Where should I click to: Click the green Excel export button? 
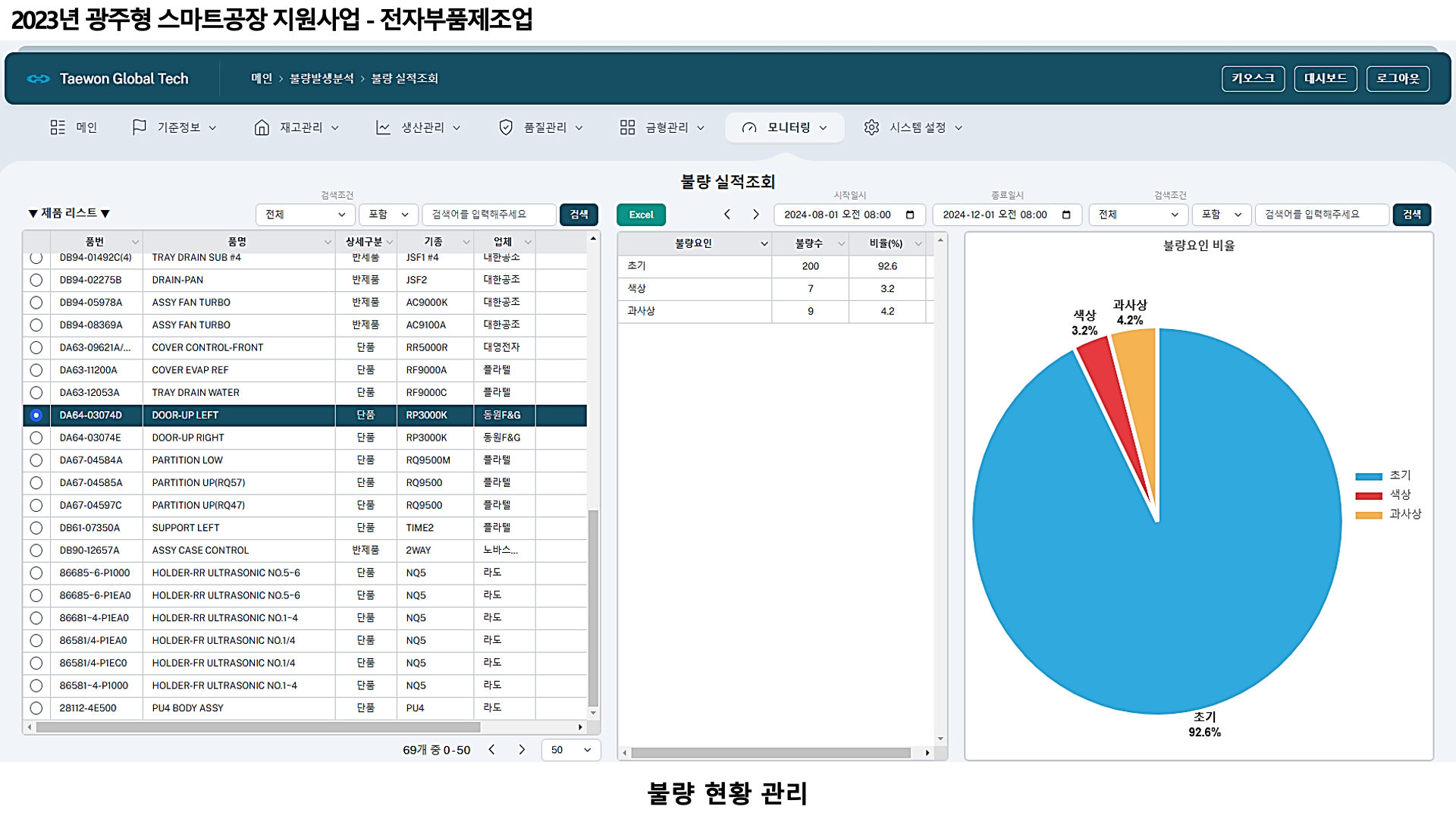pos(641,215)
